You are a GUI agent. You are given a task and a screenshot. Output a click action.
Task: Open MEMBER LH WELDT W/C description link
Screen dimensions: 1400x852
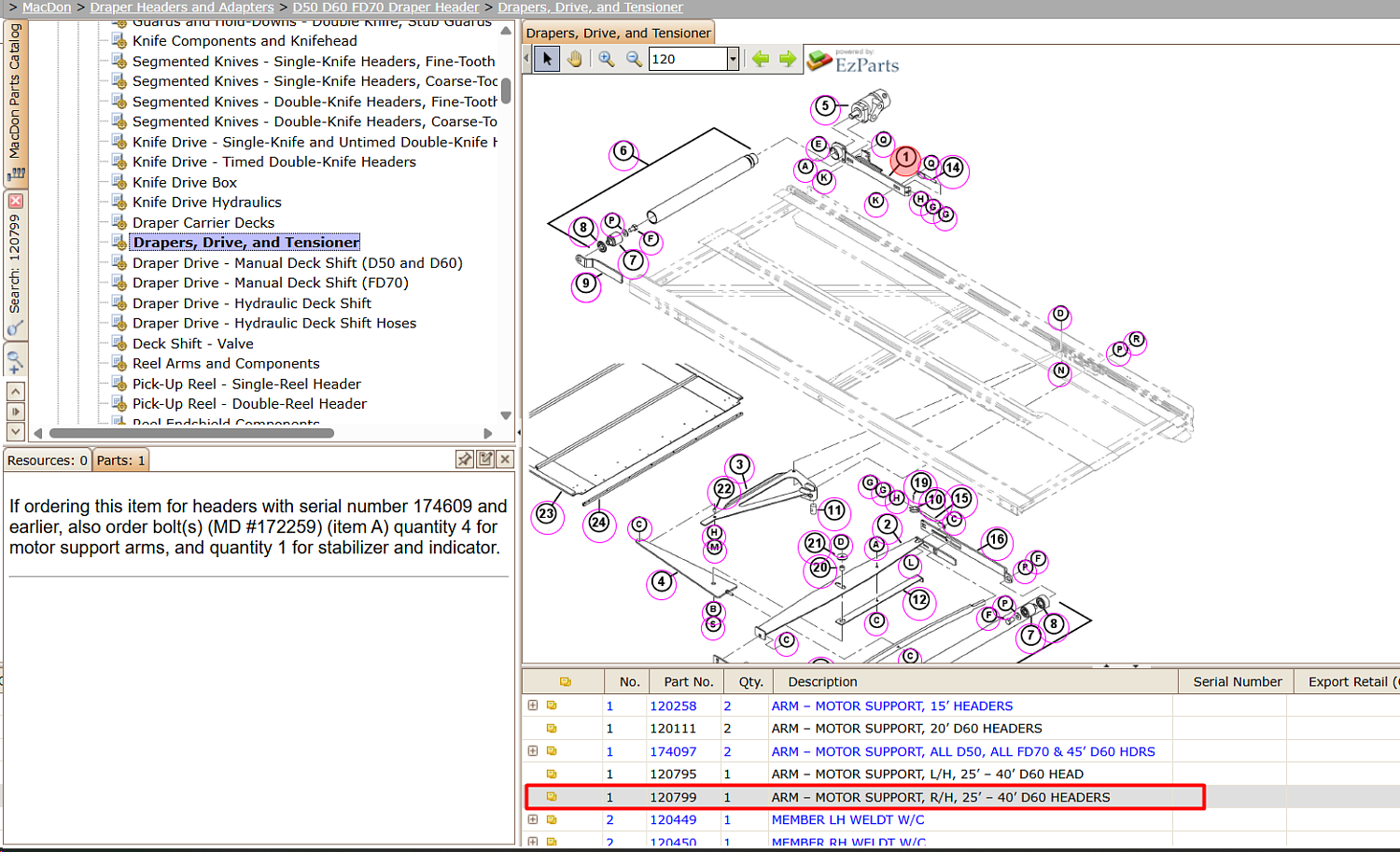(x=847, y=820)
